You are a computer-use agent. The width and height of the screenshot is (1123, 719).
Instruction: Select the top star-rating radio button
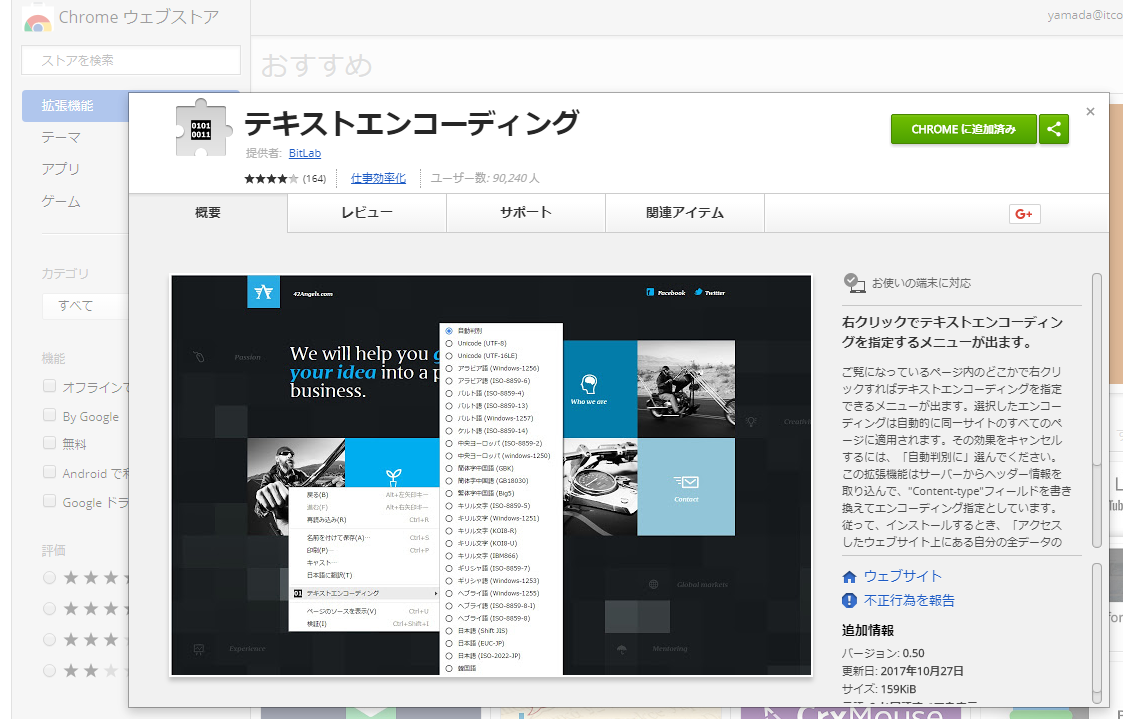[49, 577]
